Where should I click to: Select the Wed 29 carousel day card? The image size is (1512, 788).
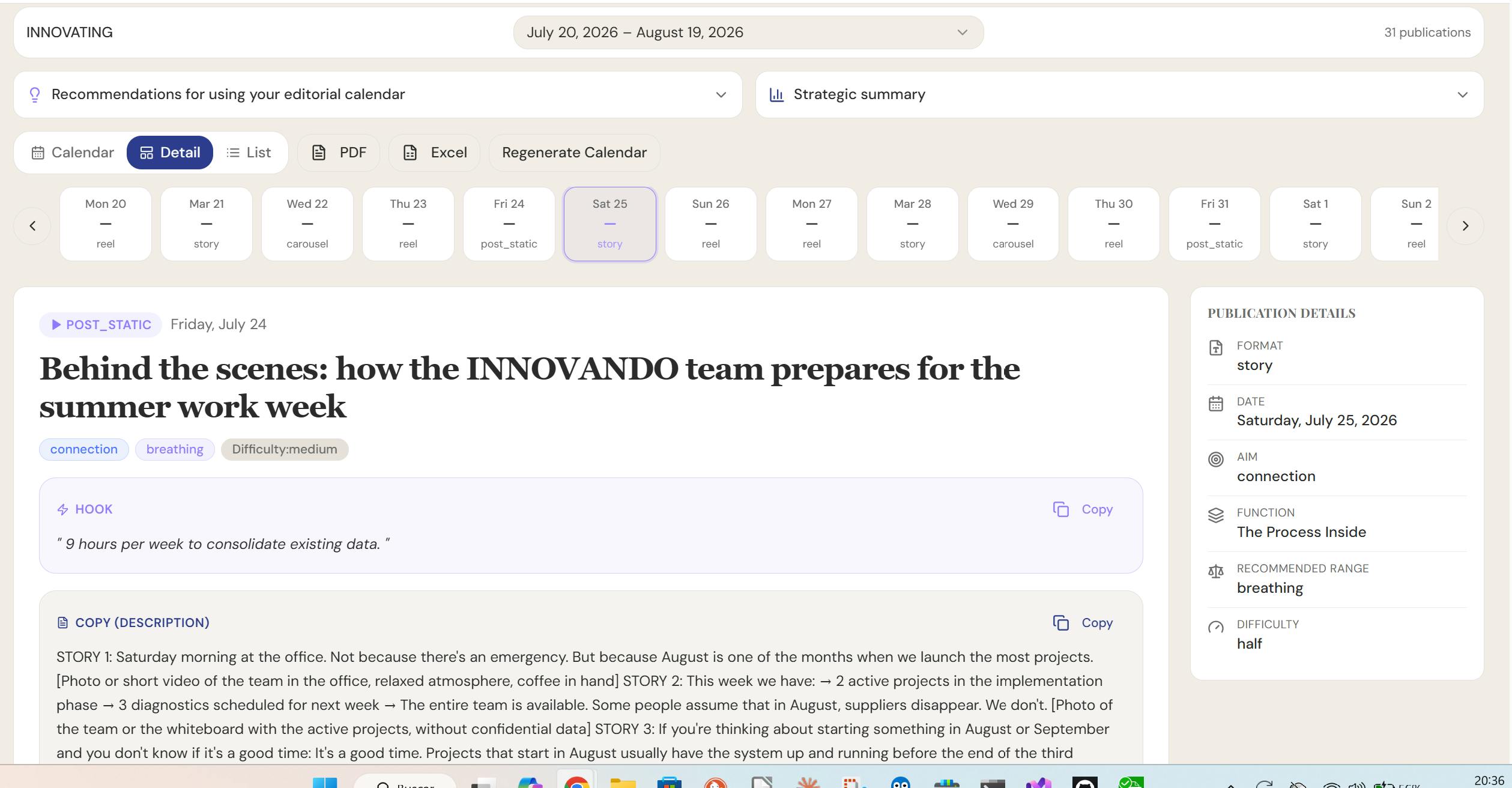click(x=1013, y=224)
